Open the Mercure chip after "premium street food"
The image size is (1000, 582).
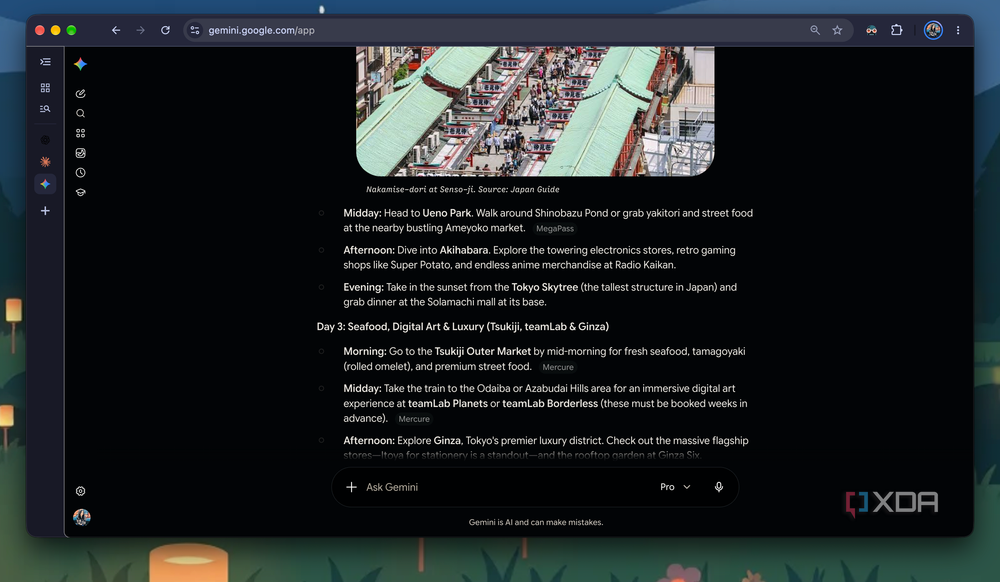click(x=558, y=367)
